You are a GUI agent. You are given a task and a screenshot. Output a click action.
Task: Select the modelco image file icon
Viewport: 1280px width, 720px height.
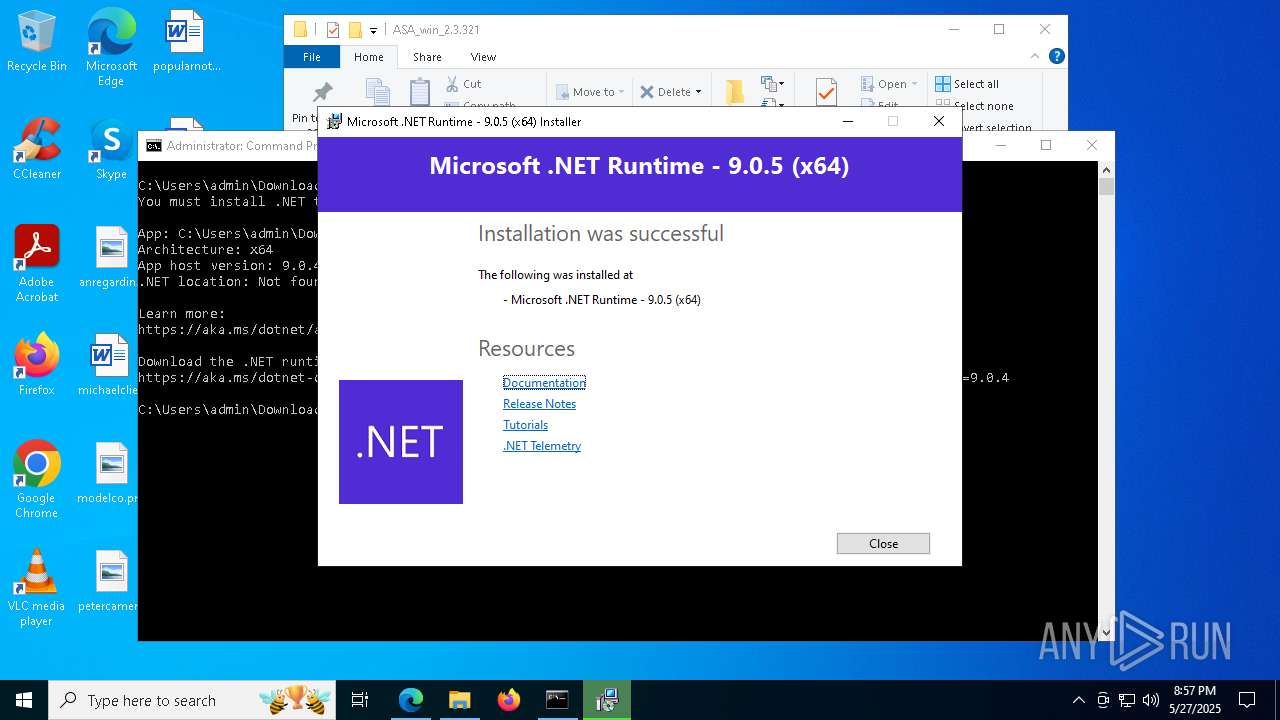(x=108, y=473)
